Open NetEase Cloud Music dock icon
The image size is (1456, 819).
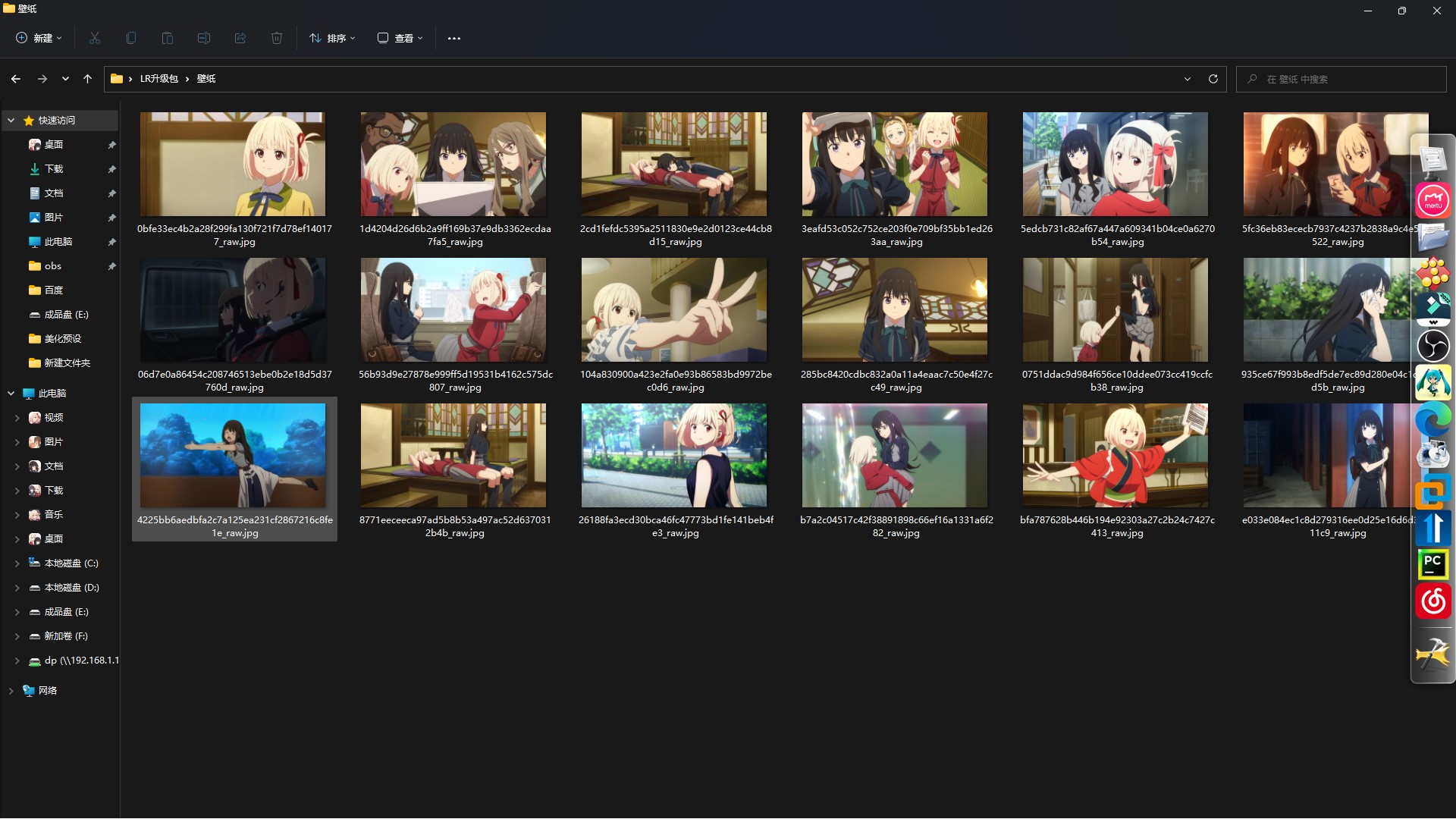tap(1432, 601)
